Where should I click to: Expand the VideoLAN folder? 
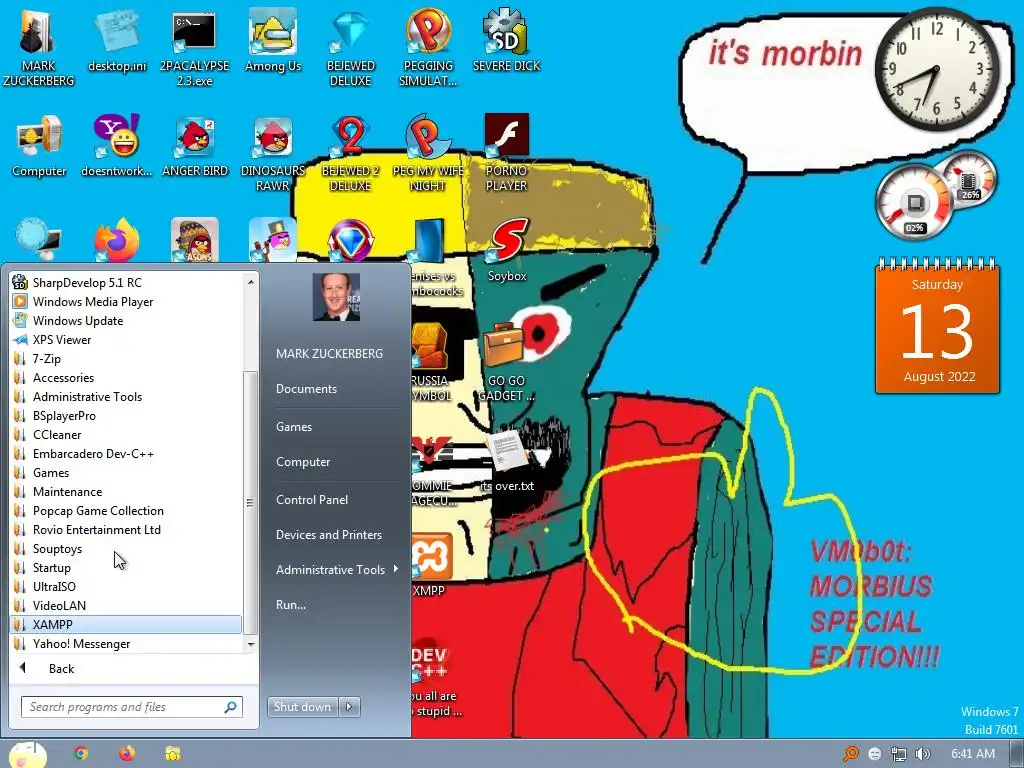(125, 605)
